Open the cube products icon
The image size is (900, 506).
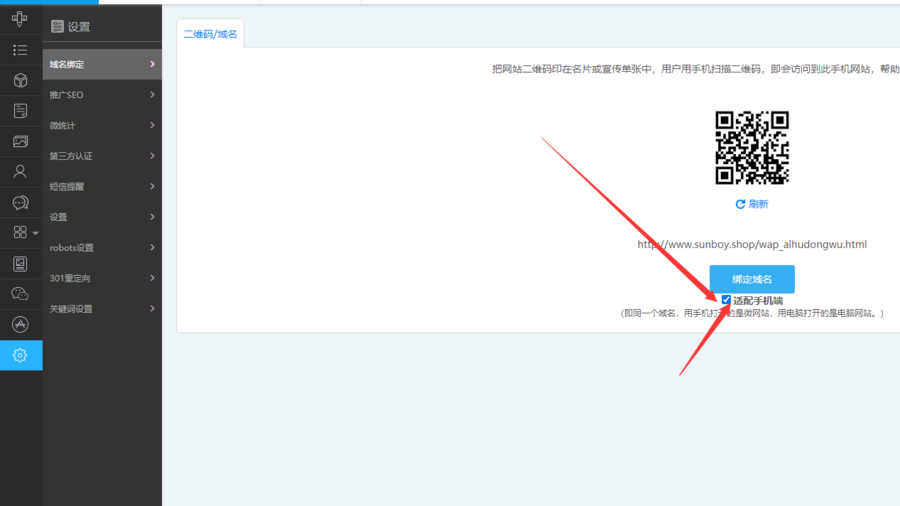click(20, 80)
